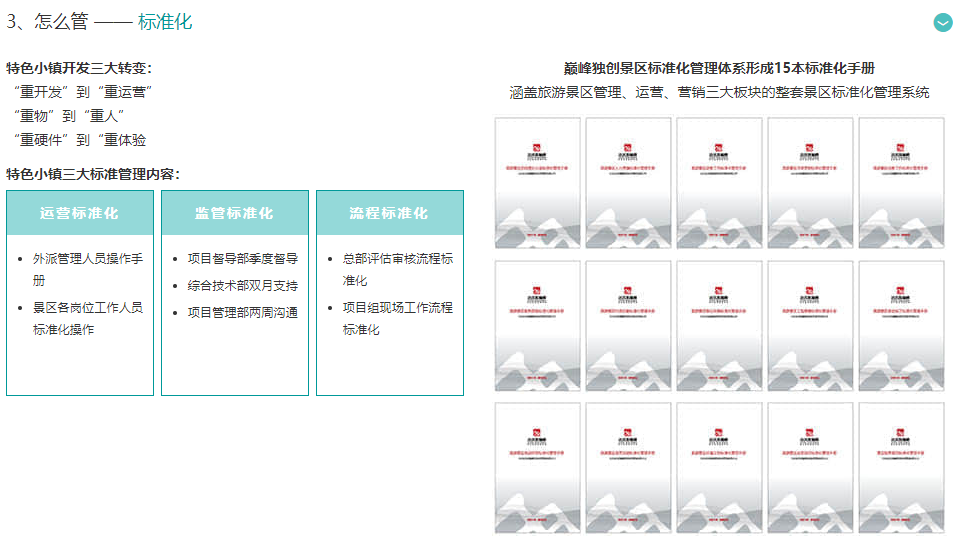958x545 pixels.
Task: Click the bullet 项目督导部季度督导
Action: click(243, 258)
